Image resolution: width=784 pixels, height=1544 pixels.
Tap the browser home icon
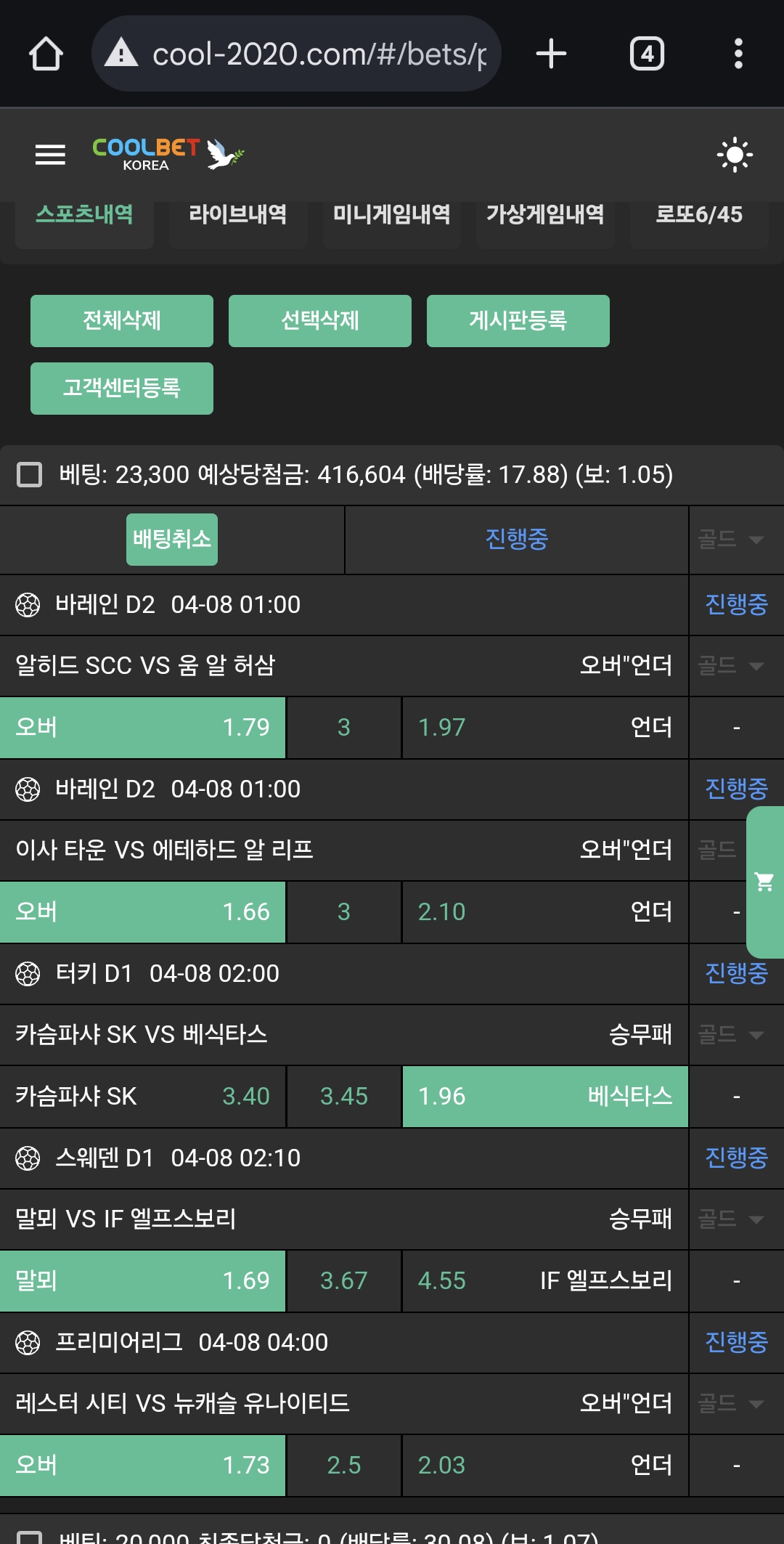46,54
